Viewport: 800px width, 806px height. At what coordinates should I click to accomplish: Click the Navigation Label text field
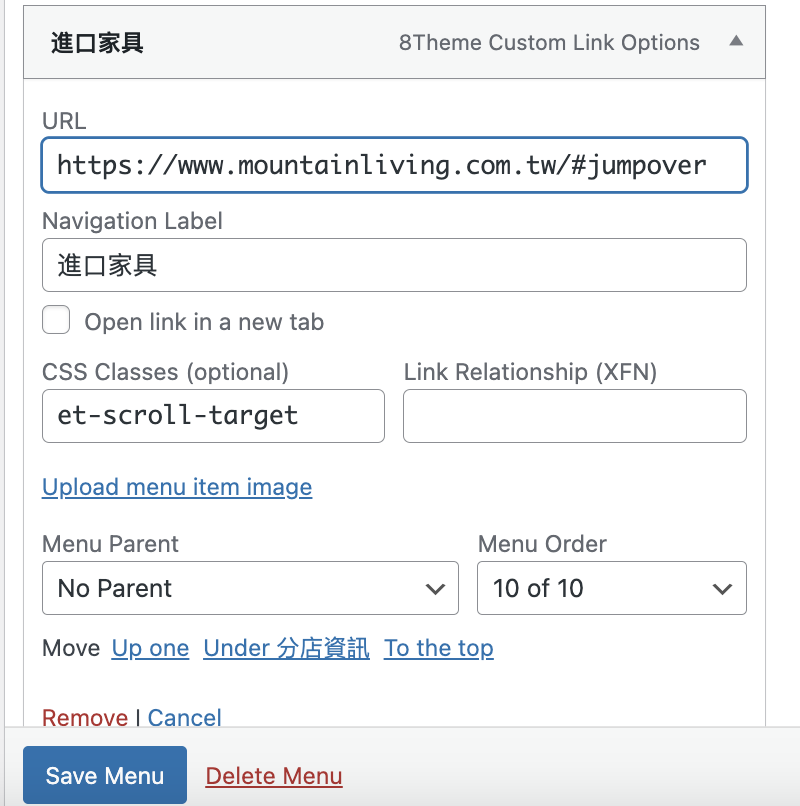coord(394,265)
